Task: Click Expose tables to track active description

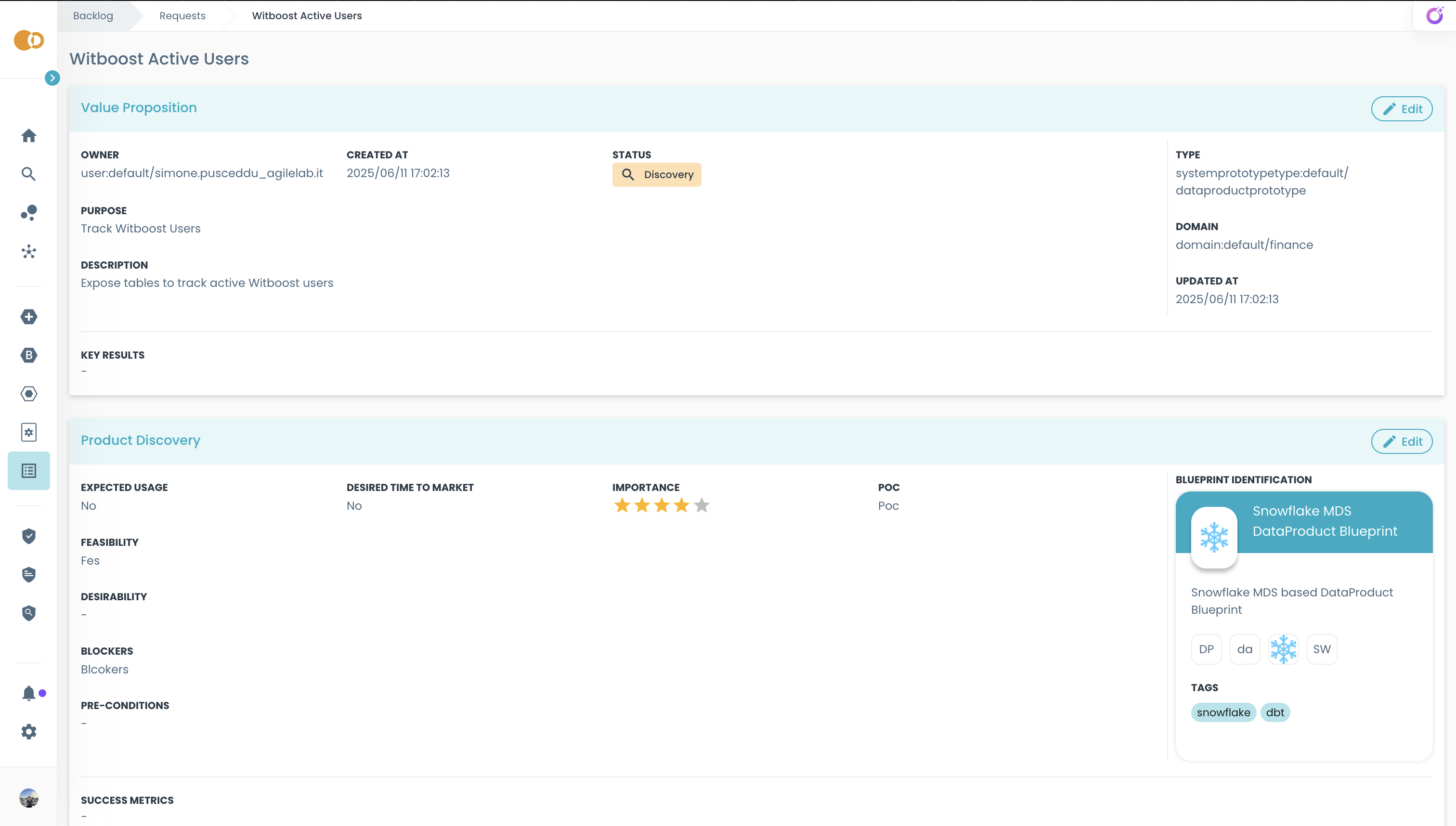Action: (x=207, y=283)
